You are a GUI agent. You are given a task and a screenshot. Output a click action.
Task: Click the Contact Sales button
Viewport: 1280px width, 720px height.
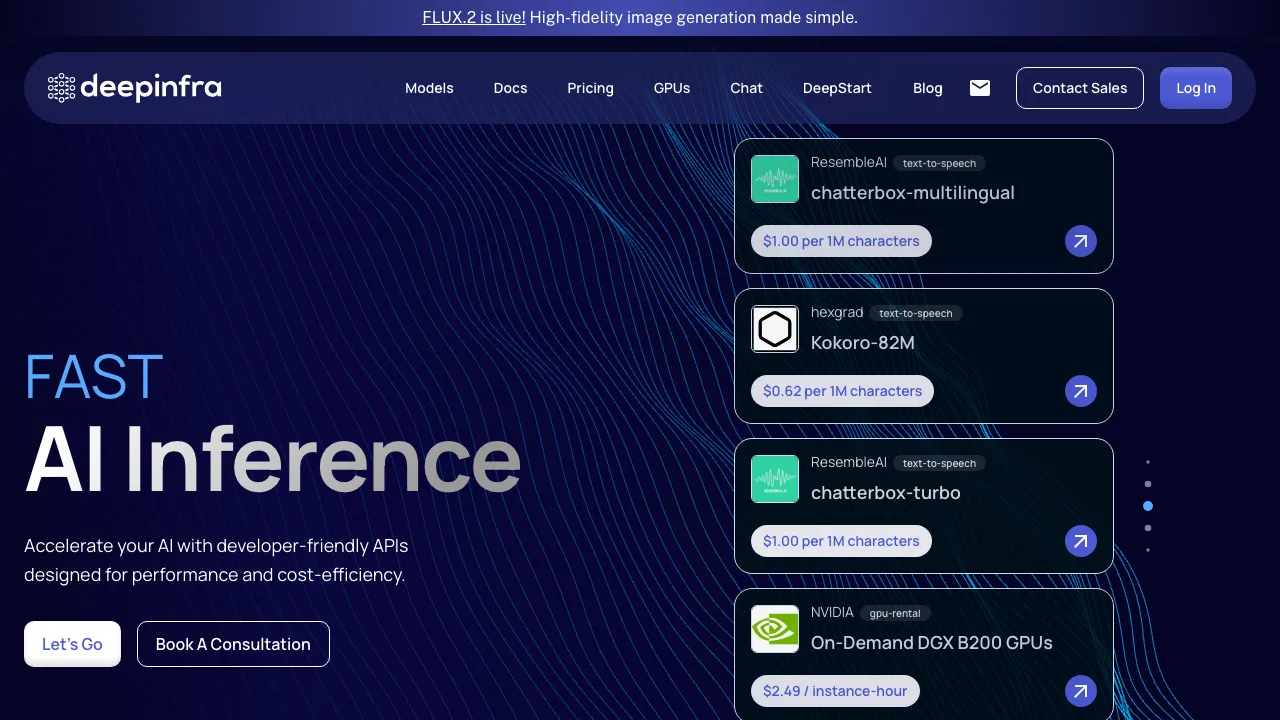(x=1080, y=88)
